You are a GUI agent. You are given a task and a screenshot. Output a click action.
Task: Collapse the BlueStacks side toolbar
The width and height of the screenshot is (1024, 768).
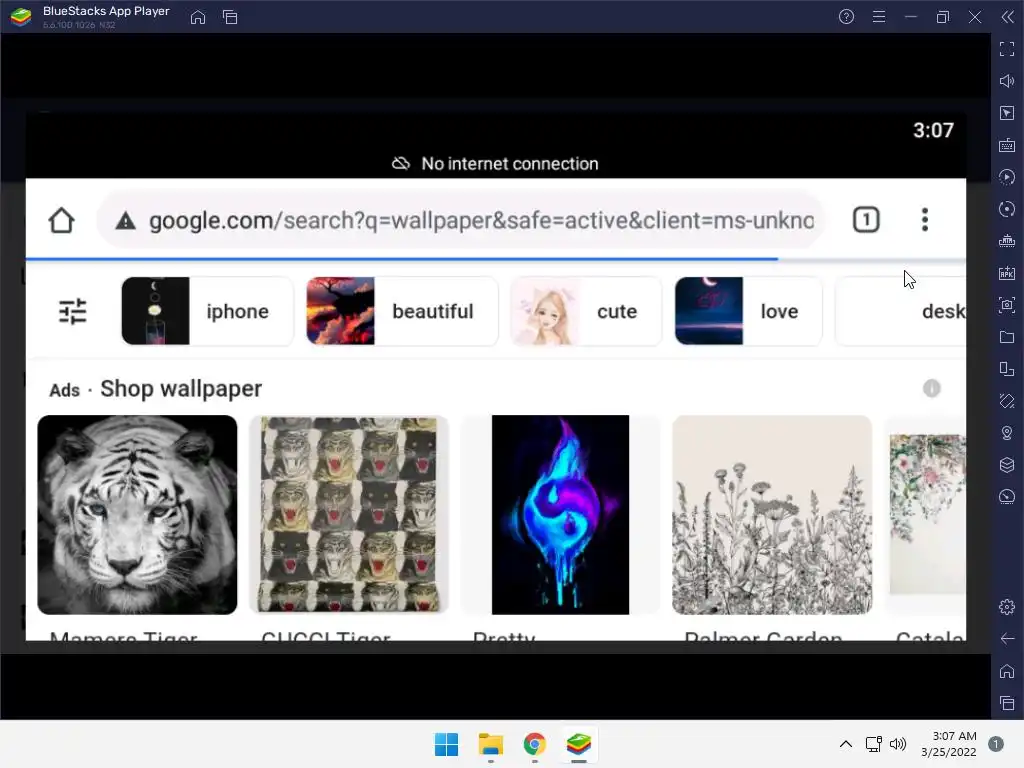1008,17
